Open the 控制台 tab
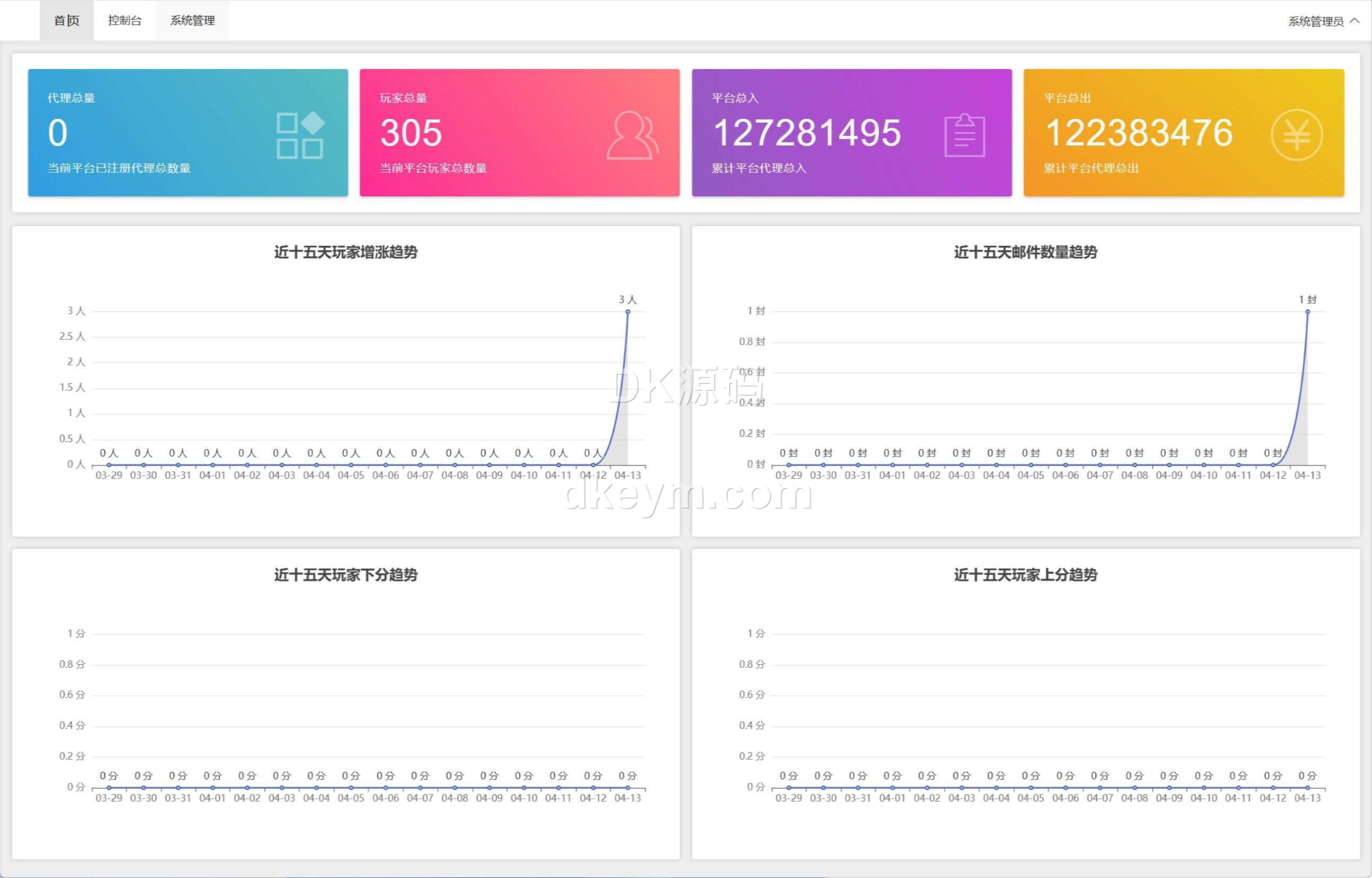Viewport: 1372px width, 878px height. tap(124, 20)
